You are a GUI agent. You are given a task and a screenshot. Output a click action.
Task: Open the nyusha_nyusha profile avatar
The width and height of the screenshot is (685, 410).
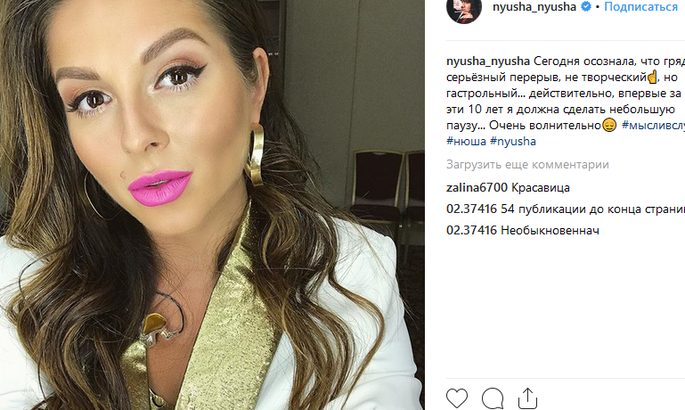(x=464, y=9)
